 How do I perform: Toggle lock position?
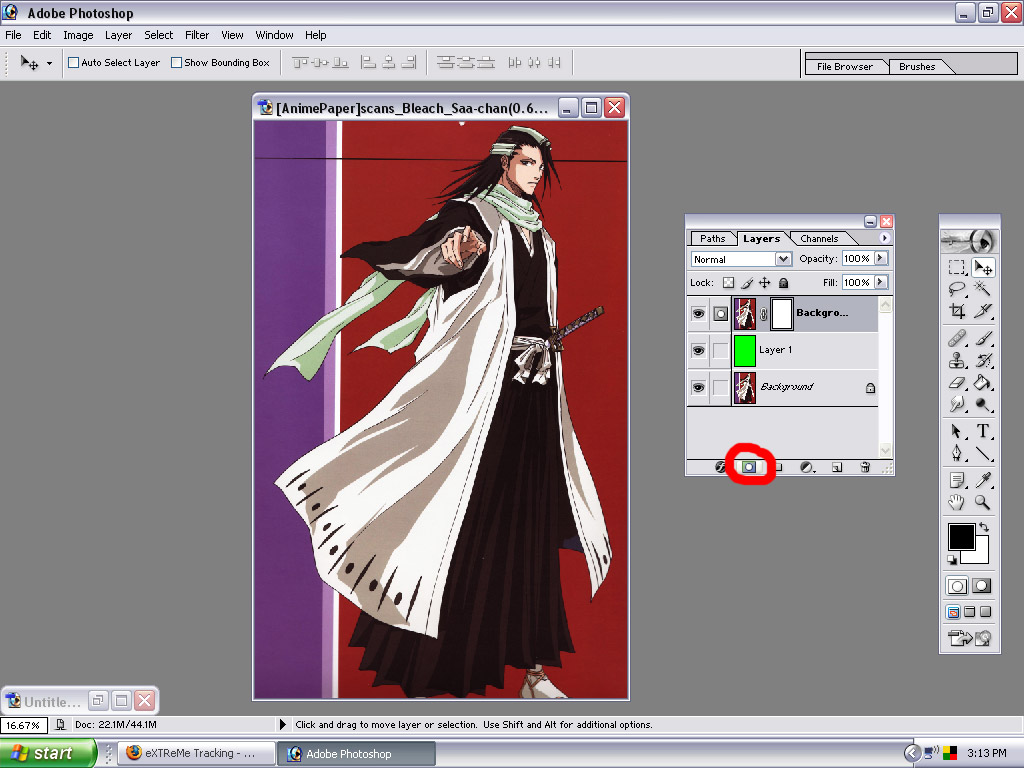coord(765,283)
